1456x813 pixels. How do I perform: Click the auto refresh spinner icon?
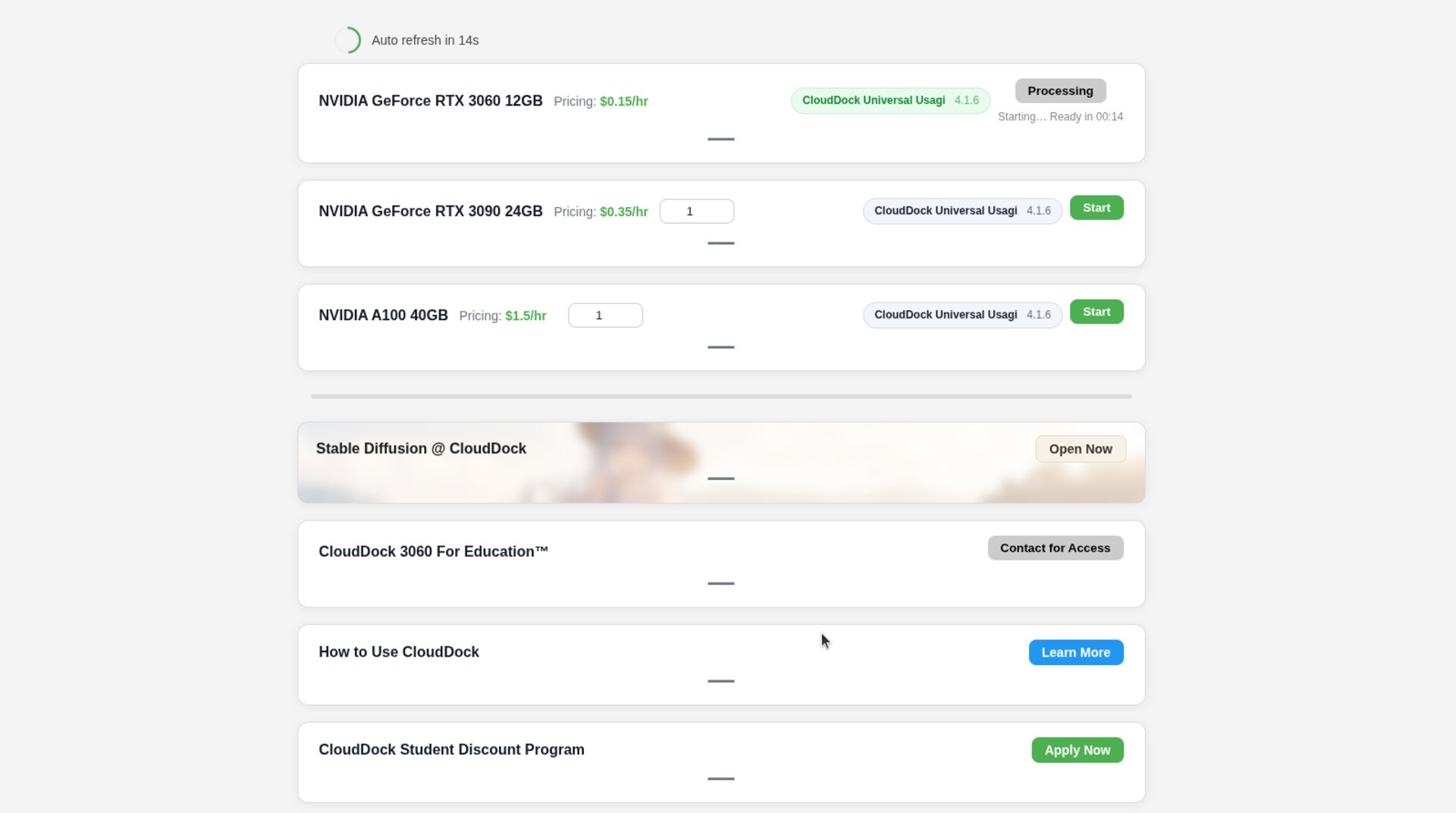[x=348, y=40]
